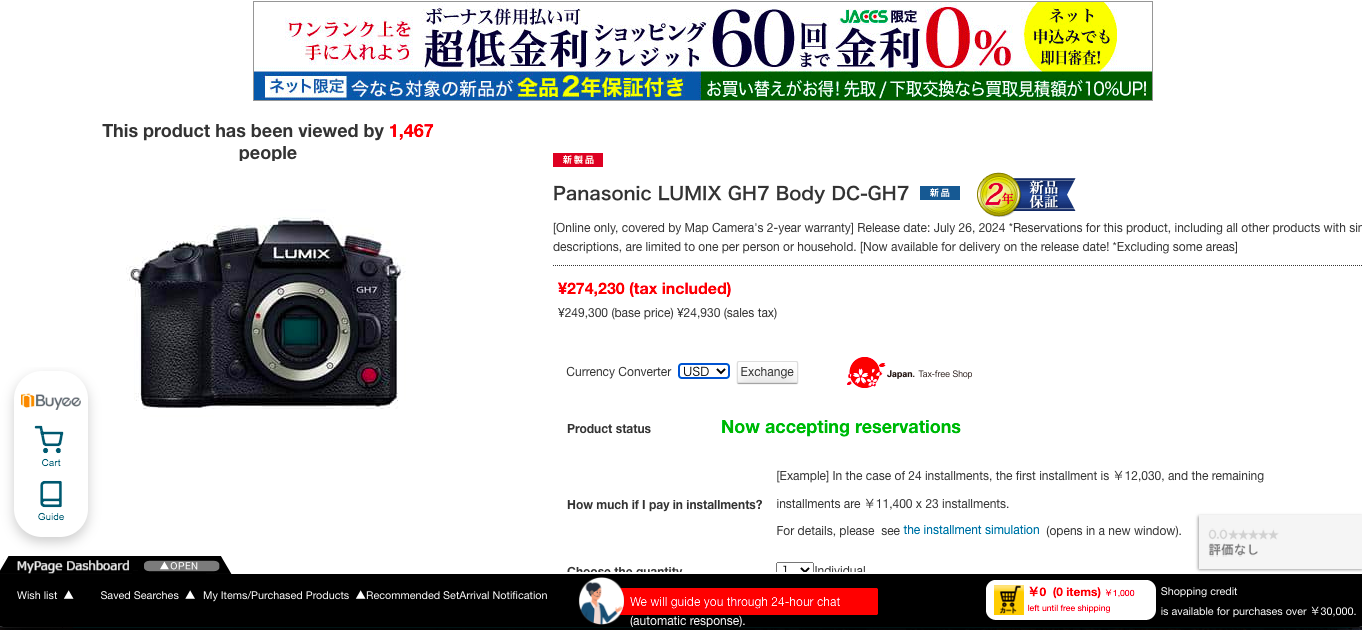Click the Exchange currency button
Viewport: 1362px width, 630px height.
pyautogui.click(x=767, y=372)
